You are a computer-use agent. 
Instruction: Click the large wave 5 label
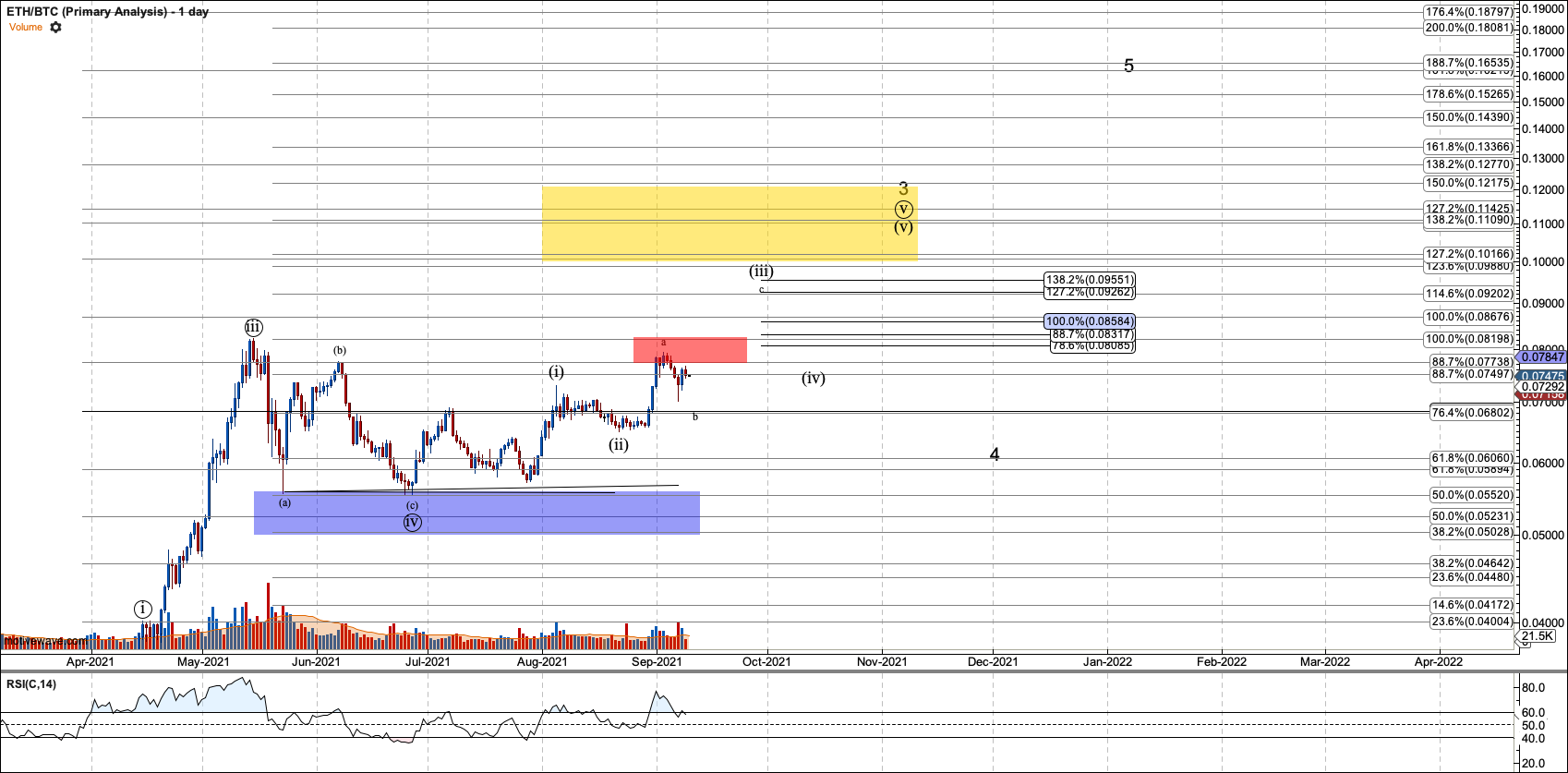click(1128, 66)
